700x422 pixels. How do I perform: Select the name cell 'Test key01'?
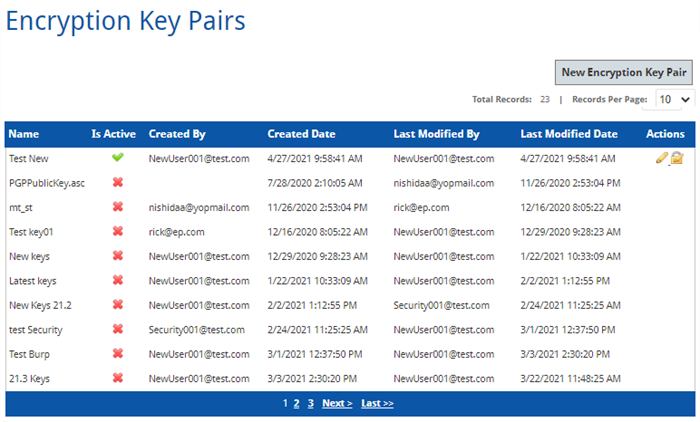point(31,232)
